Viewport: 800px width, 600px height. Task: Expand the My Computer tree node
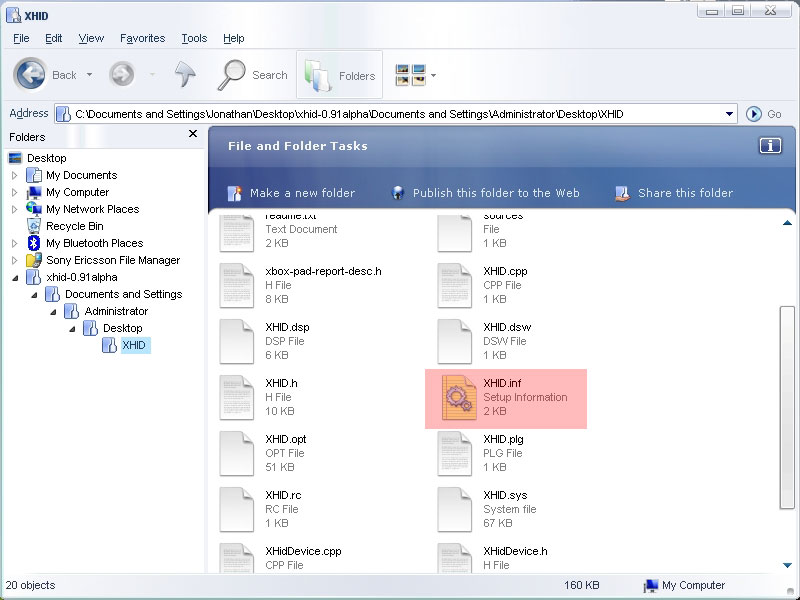coord(14,192)
